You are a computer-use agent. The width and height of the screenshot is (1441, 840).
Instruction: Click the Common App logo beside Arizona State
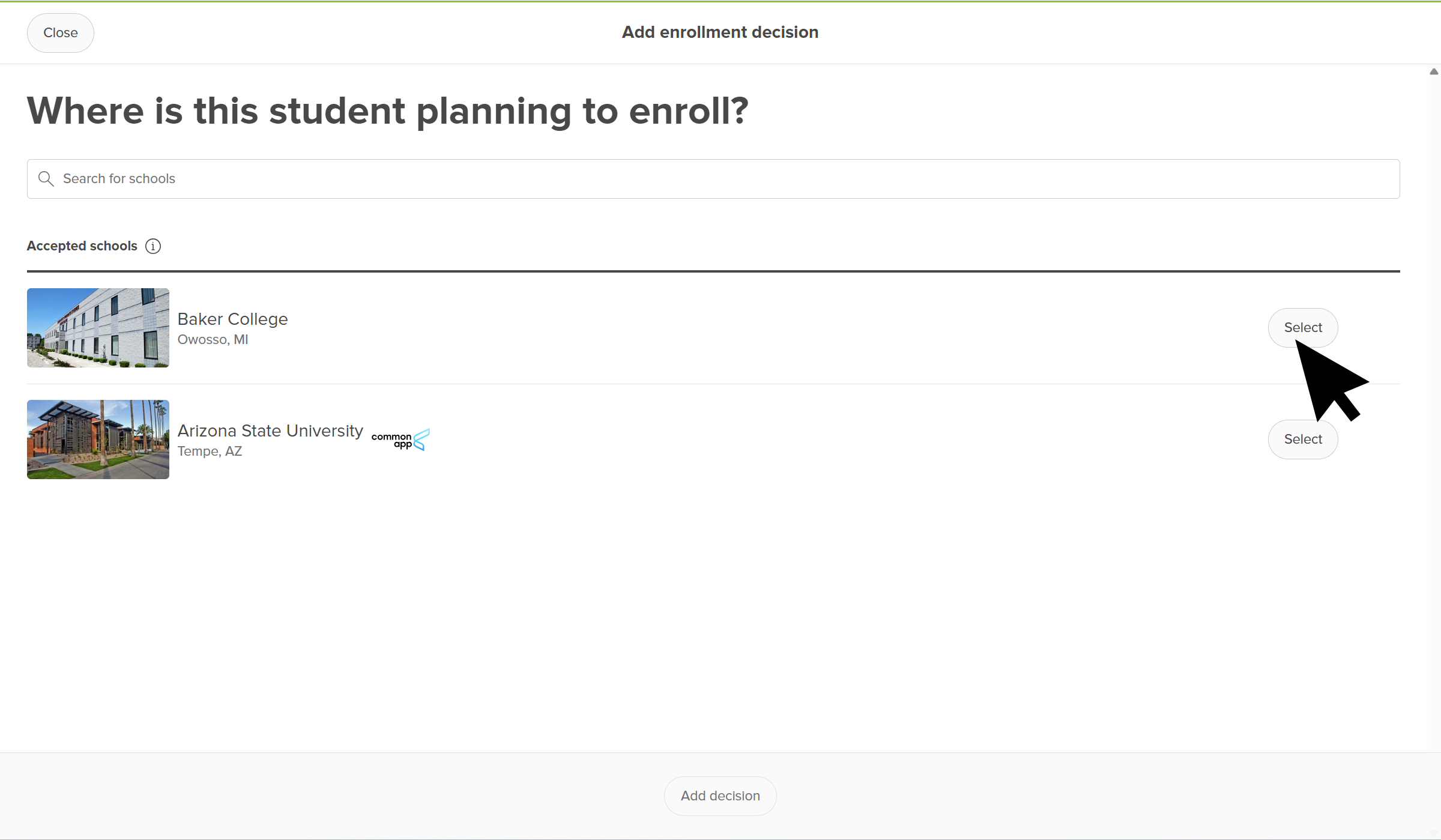[400, 440]
